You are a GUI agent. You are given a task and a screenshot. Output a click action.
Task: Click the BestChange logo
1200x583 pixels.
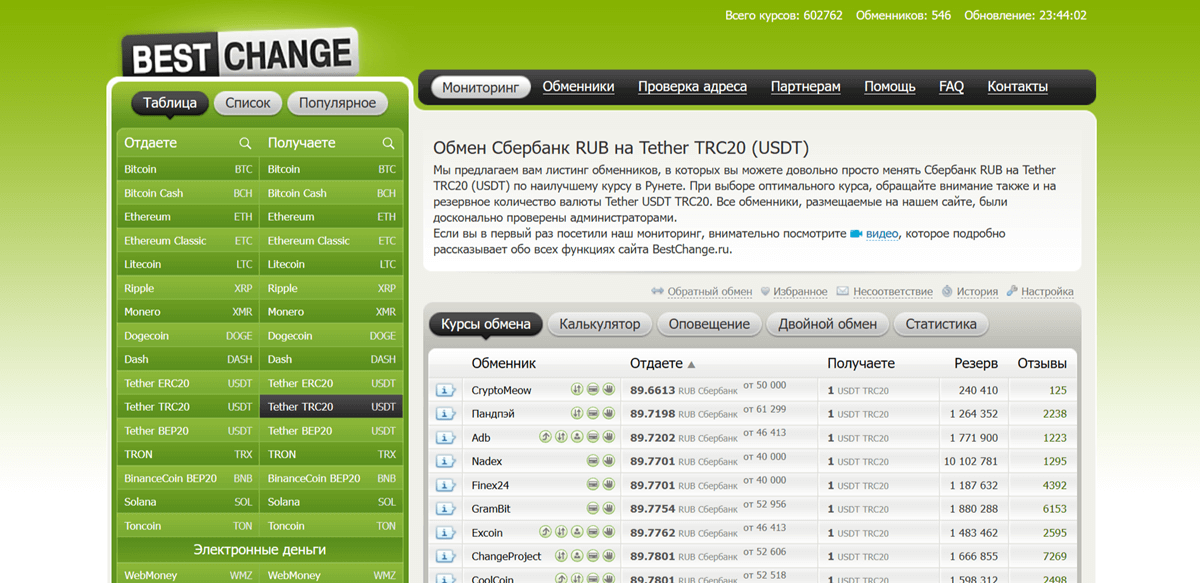click(239, 54)
